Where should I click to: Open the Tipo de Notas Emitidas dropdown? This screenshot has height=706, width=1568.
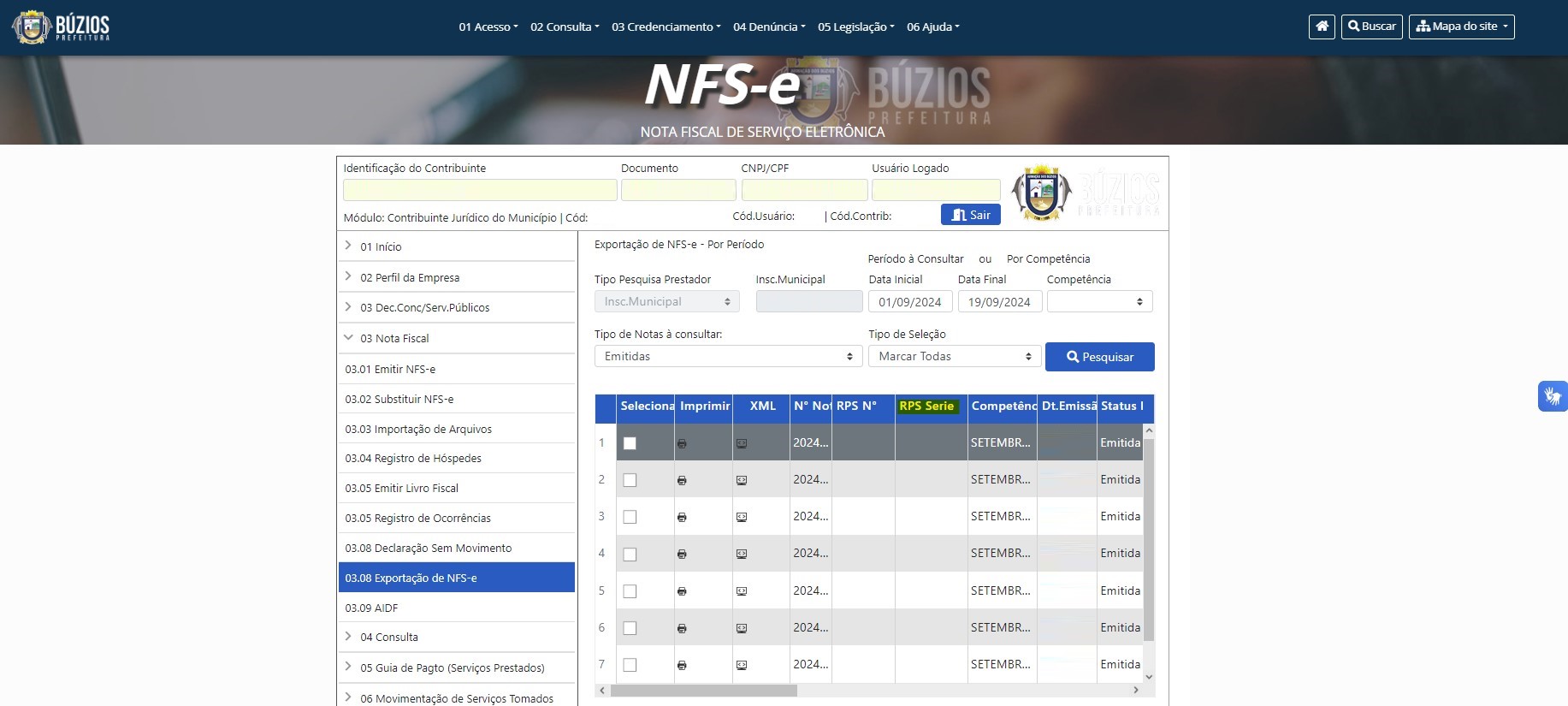[x=728, y=356]
